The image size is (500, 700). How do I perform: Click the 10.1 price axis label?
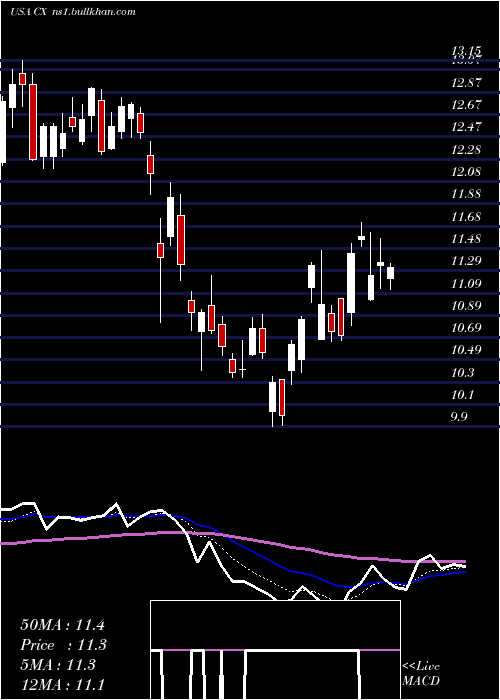(462, 395)
